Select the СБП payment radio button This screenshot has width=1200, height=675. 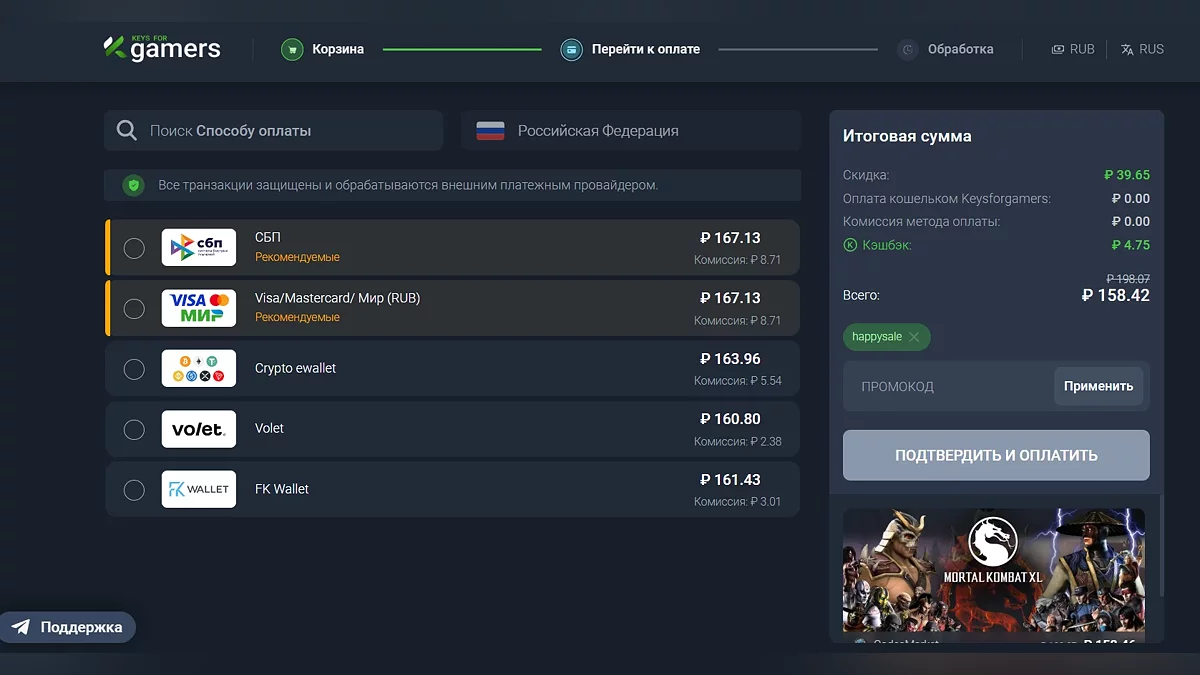(x=134, y=248)
